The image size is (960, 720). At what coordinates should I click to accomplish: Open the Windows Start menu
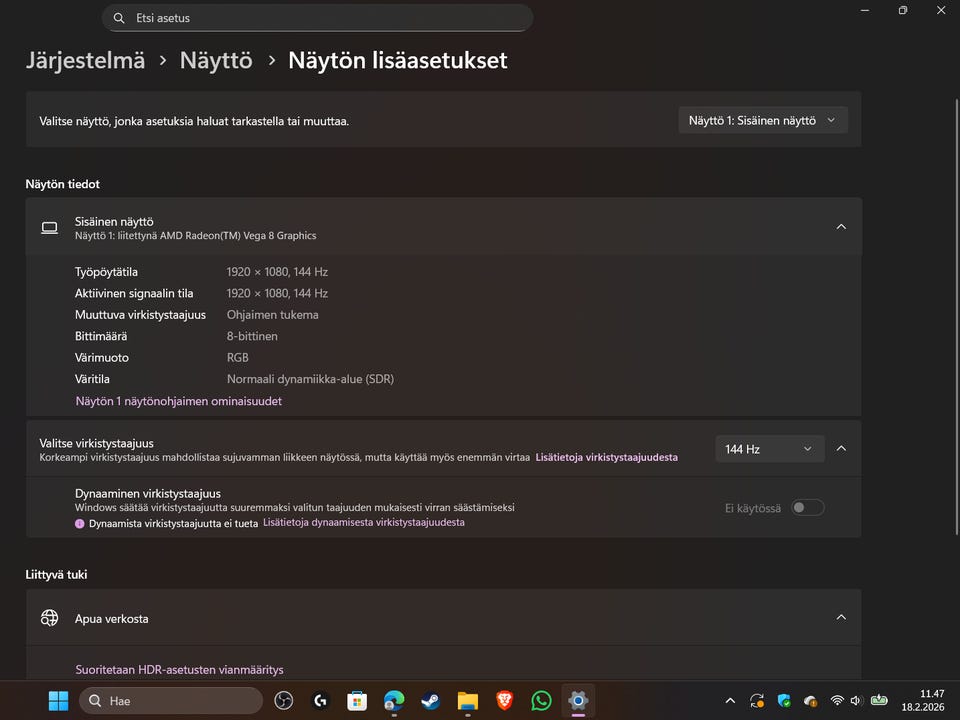pos(58,700)
